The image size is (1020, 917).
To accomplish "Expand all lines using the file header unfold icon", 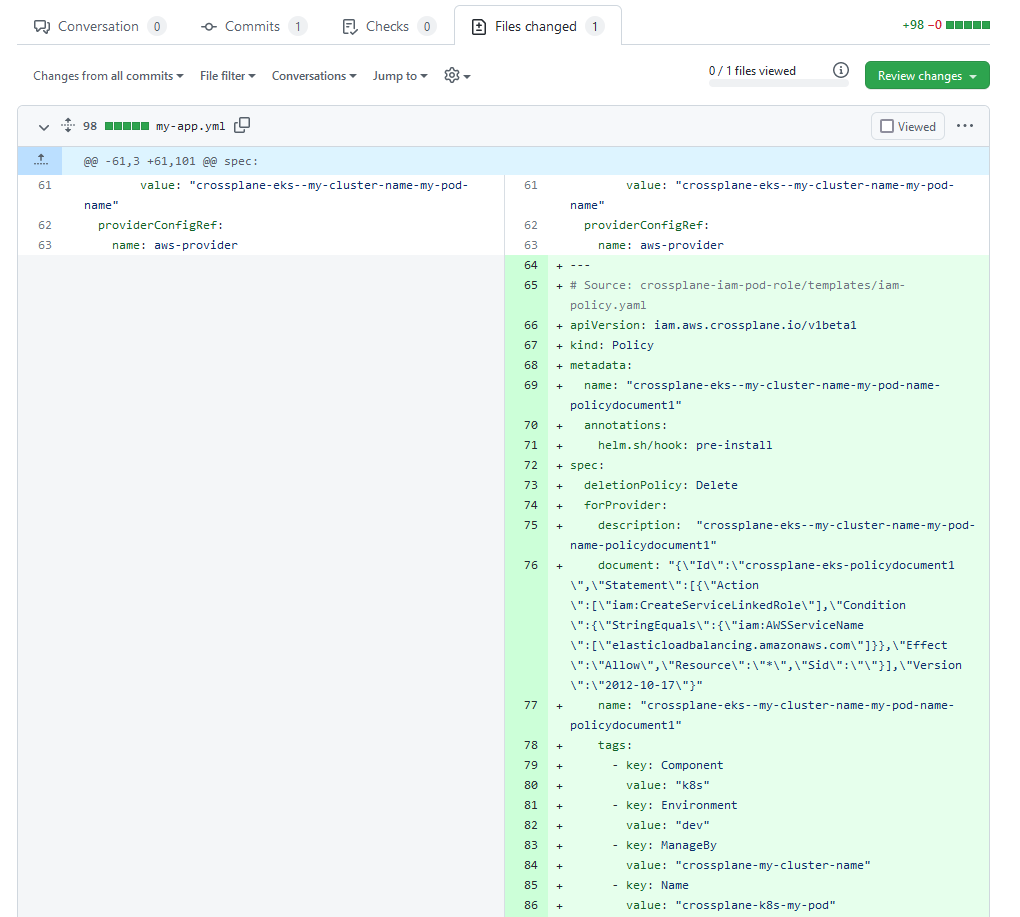I will click(x=68, y=126).
